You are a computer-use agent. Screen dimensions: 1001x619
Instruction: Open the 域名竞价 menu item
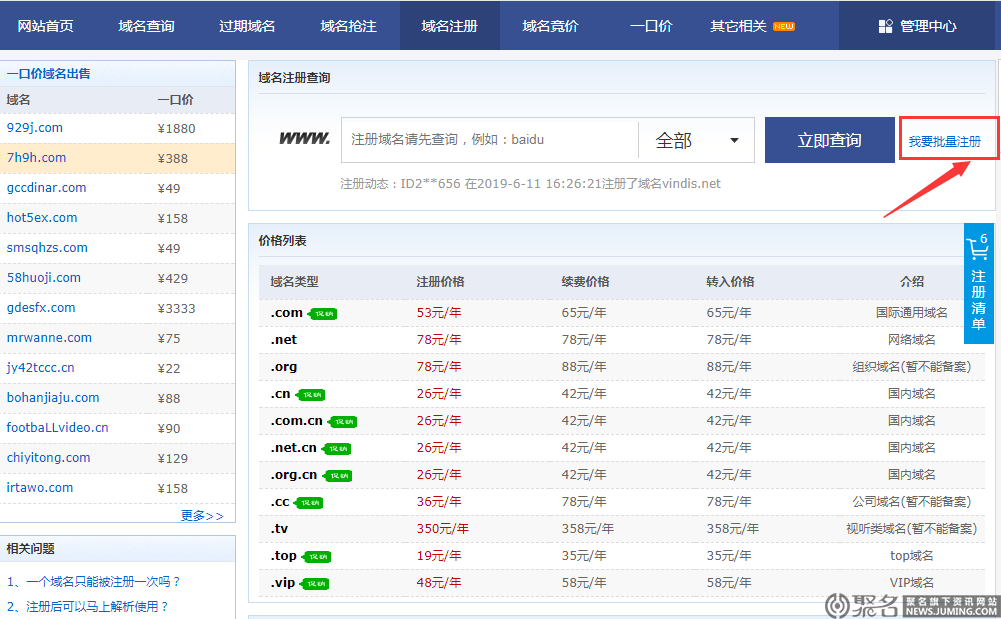(x=550, y=26)
